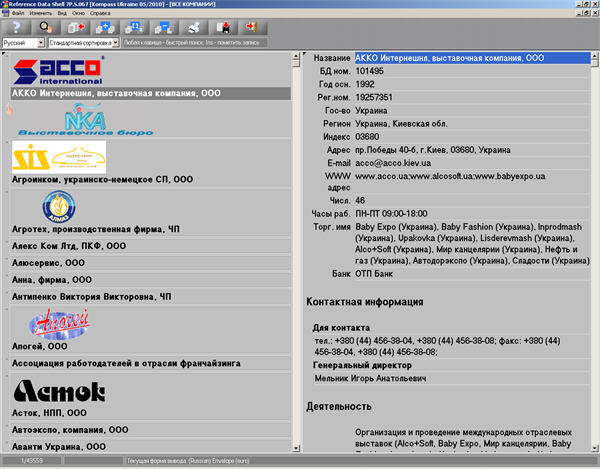Select the NKA Выставочное бюро logo

click(86, 119)
